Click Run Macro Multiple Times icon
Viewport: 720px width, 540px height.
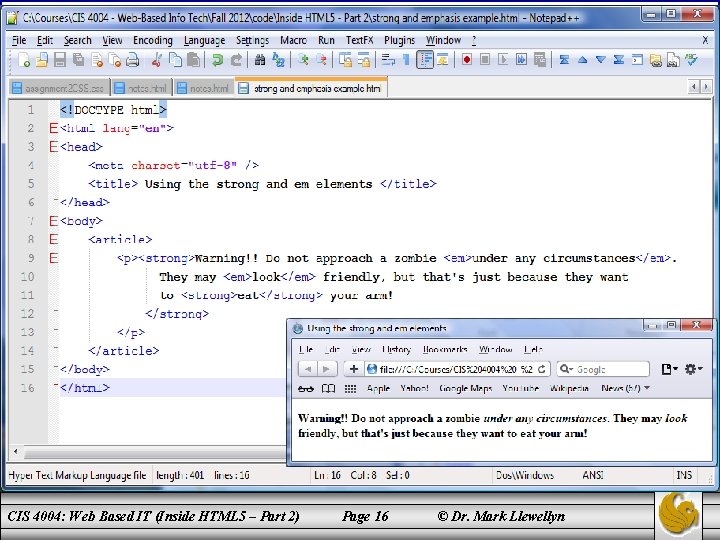coord(521,60)
